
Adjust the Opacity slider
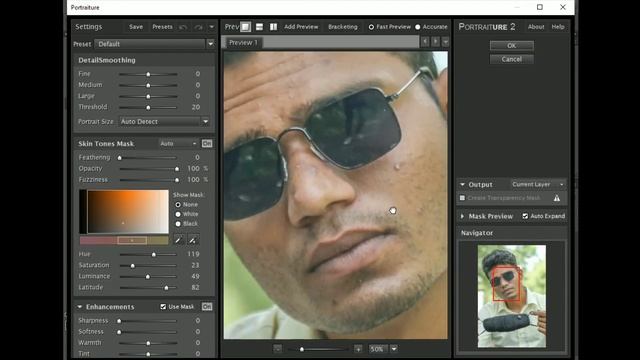148,169
